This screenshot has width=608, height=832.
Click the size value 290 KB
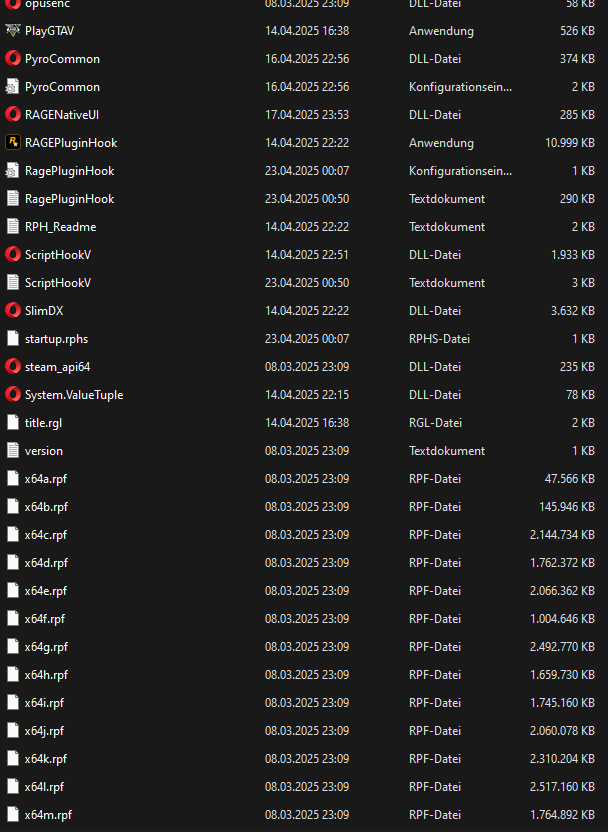coord(577,199)
